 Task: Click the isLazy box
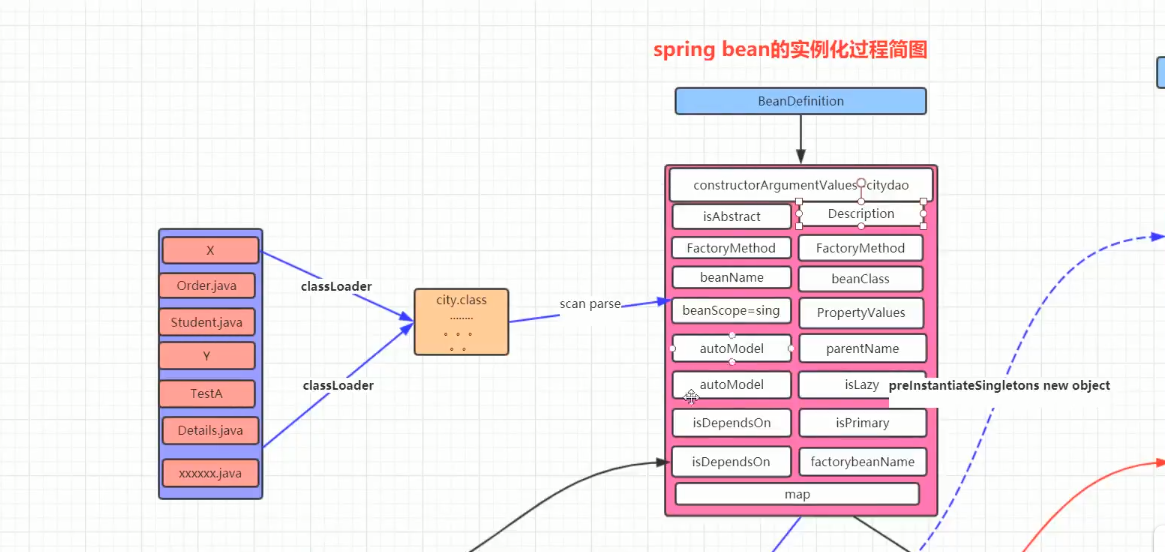[x=862, y=385]
